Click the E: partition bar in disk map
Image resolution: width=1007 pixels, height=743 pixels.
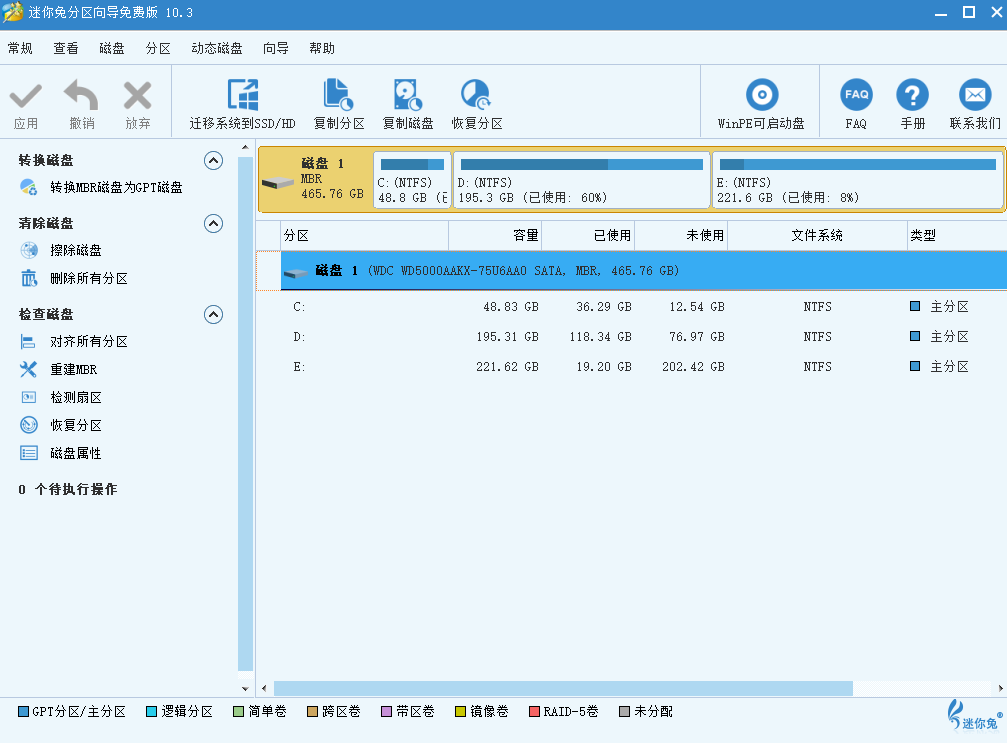pyautogui.click(x=857, y=180)
